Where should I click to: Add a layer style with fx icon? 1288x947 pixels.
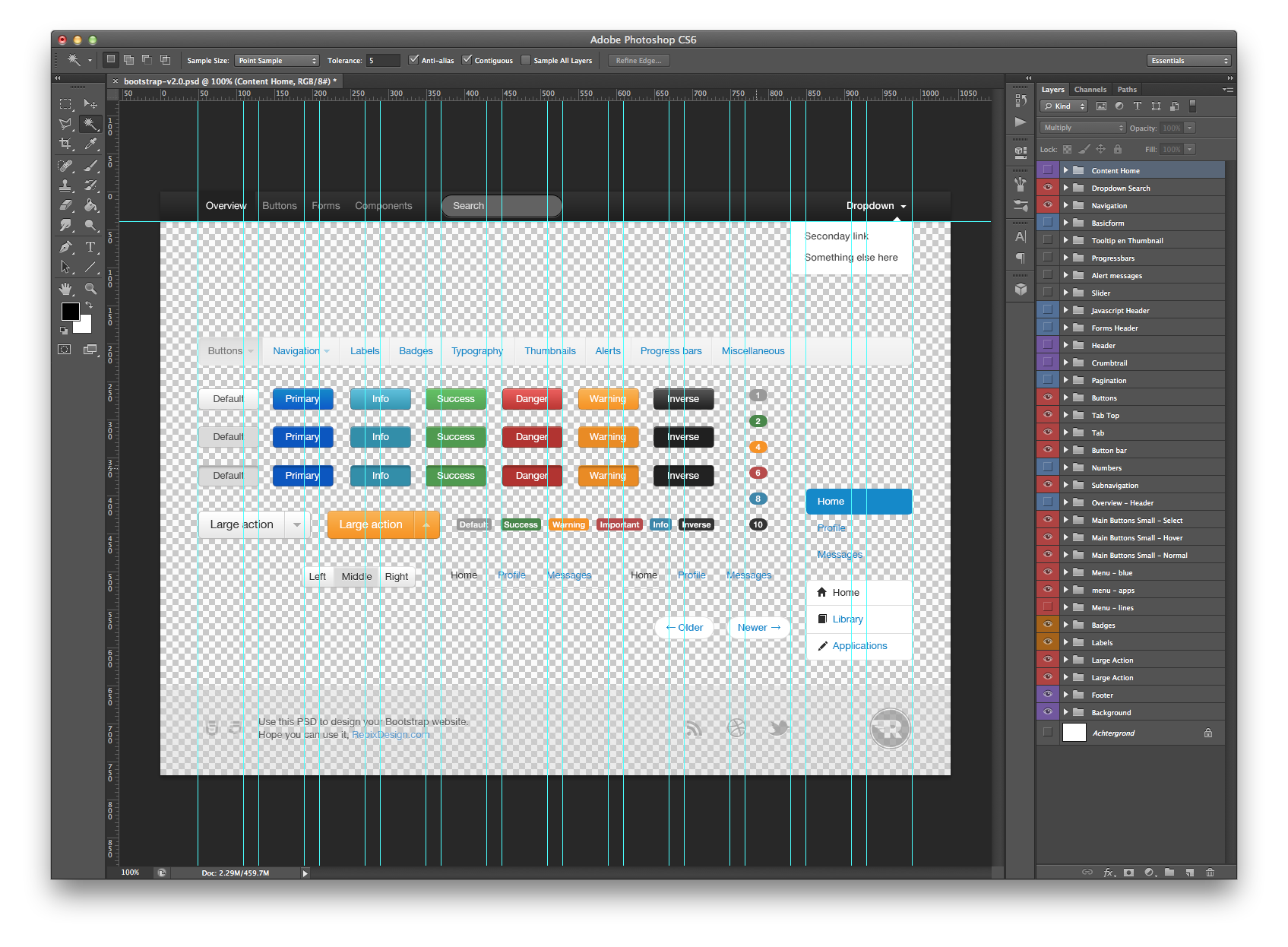click(x=1109, y=873)
